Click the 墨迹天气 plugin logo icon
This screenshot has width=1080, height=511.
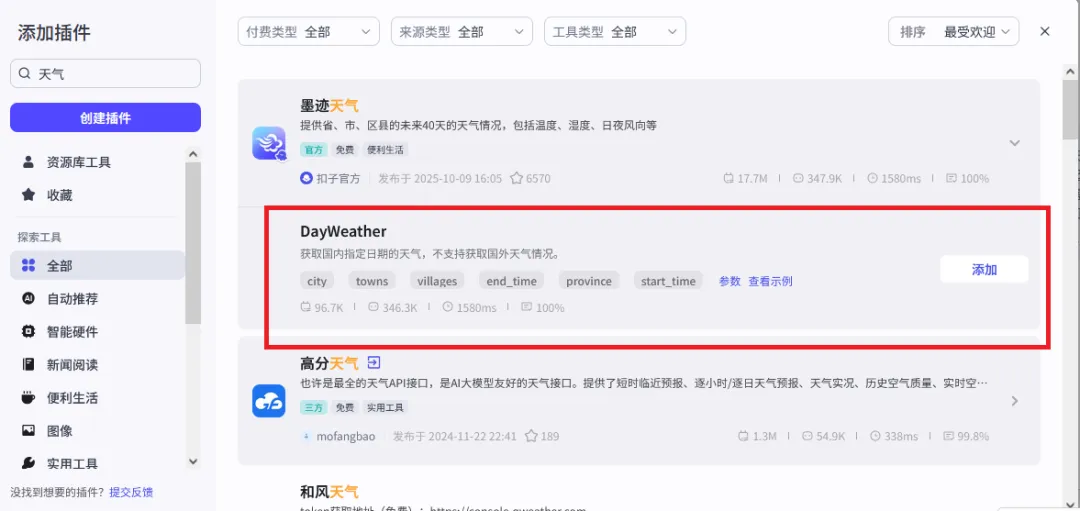(x=269, y=143)
